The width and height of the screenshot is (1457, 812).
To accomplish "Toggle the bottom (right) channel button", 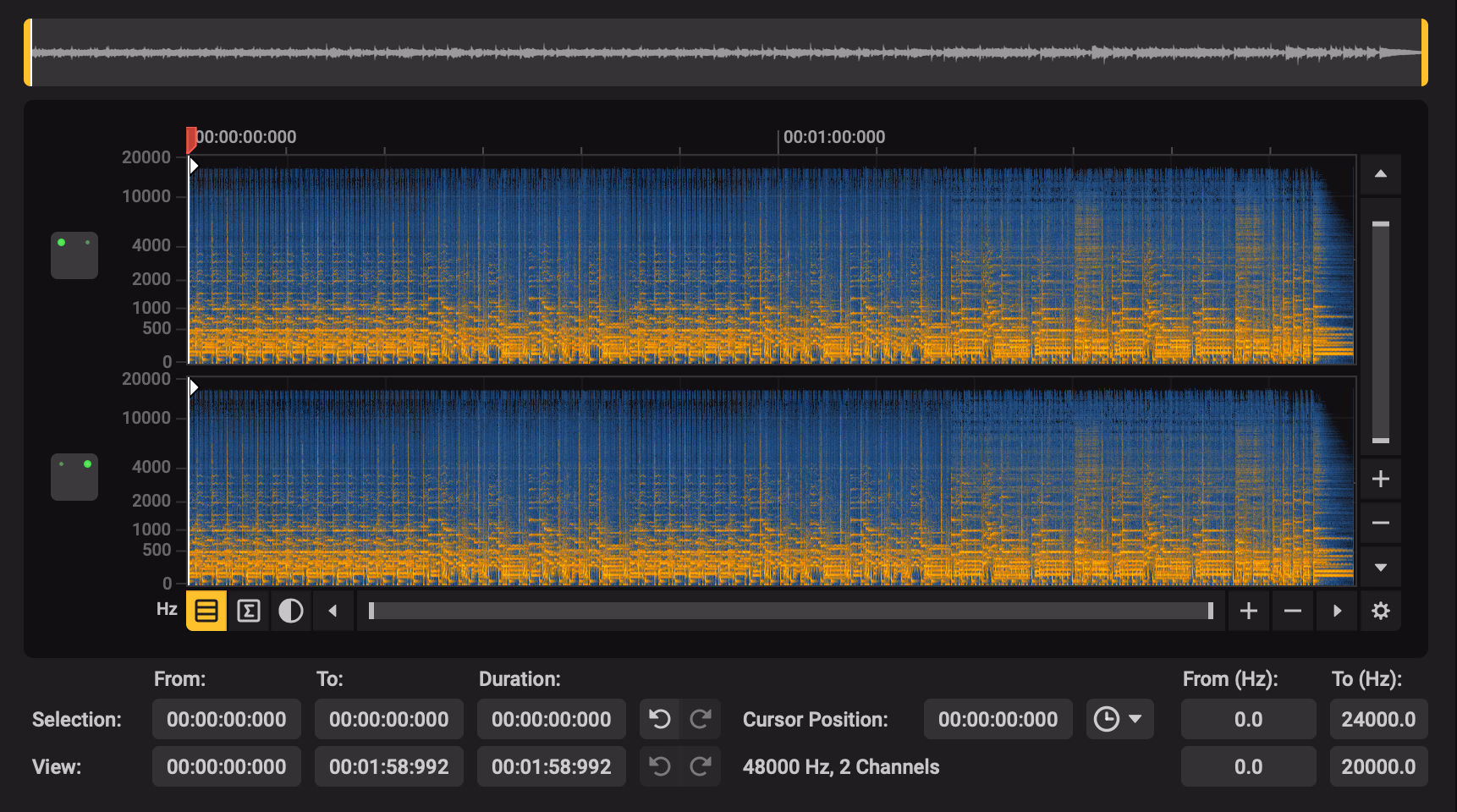I will (x=74, y=477).
